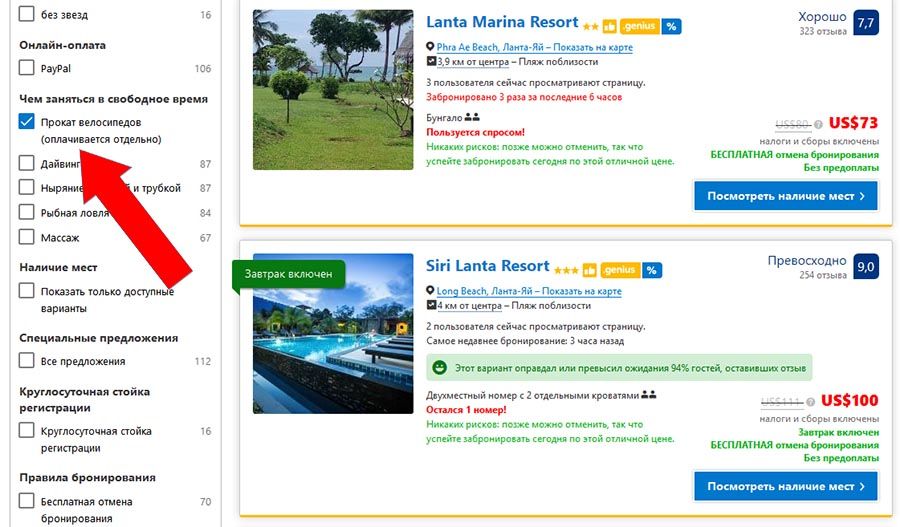Click the thumbs-up icon next to Siri Lanta Resort
This screenshot has height=527, width=900.
coord(589,270)
